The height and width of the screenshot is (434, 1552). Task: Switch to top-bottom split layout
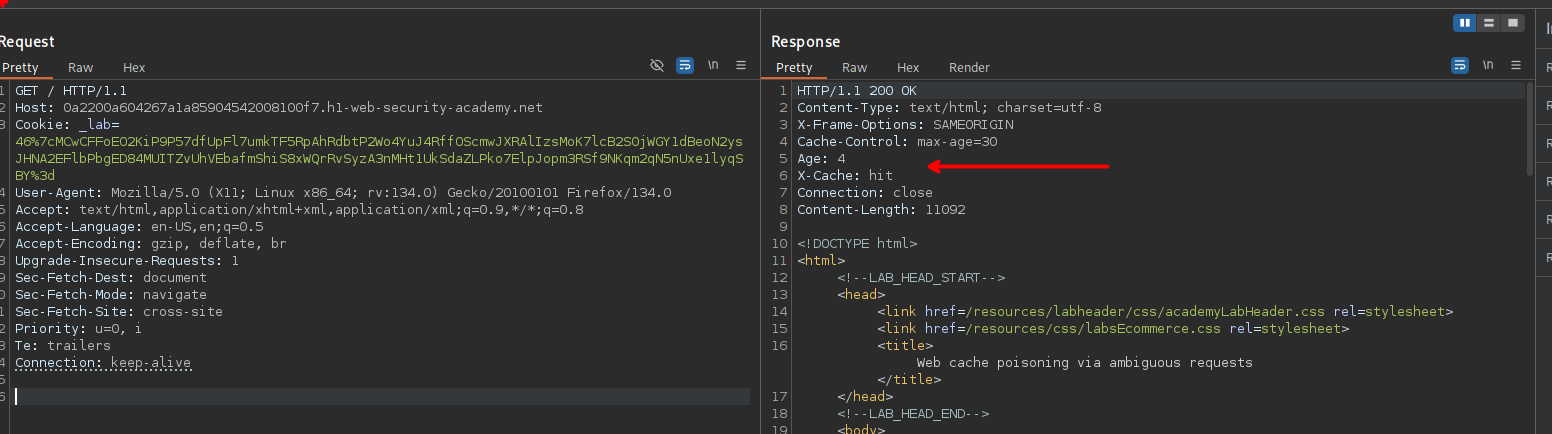point(1489,23)
